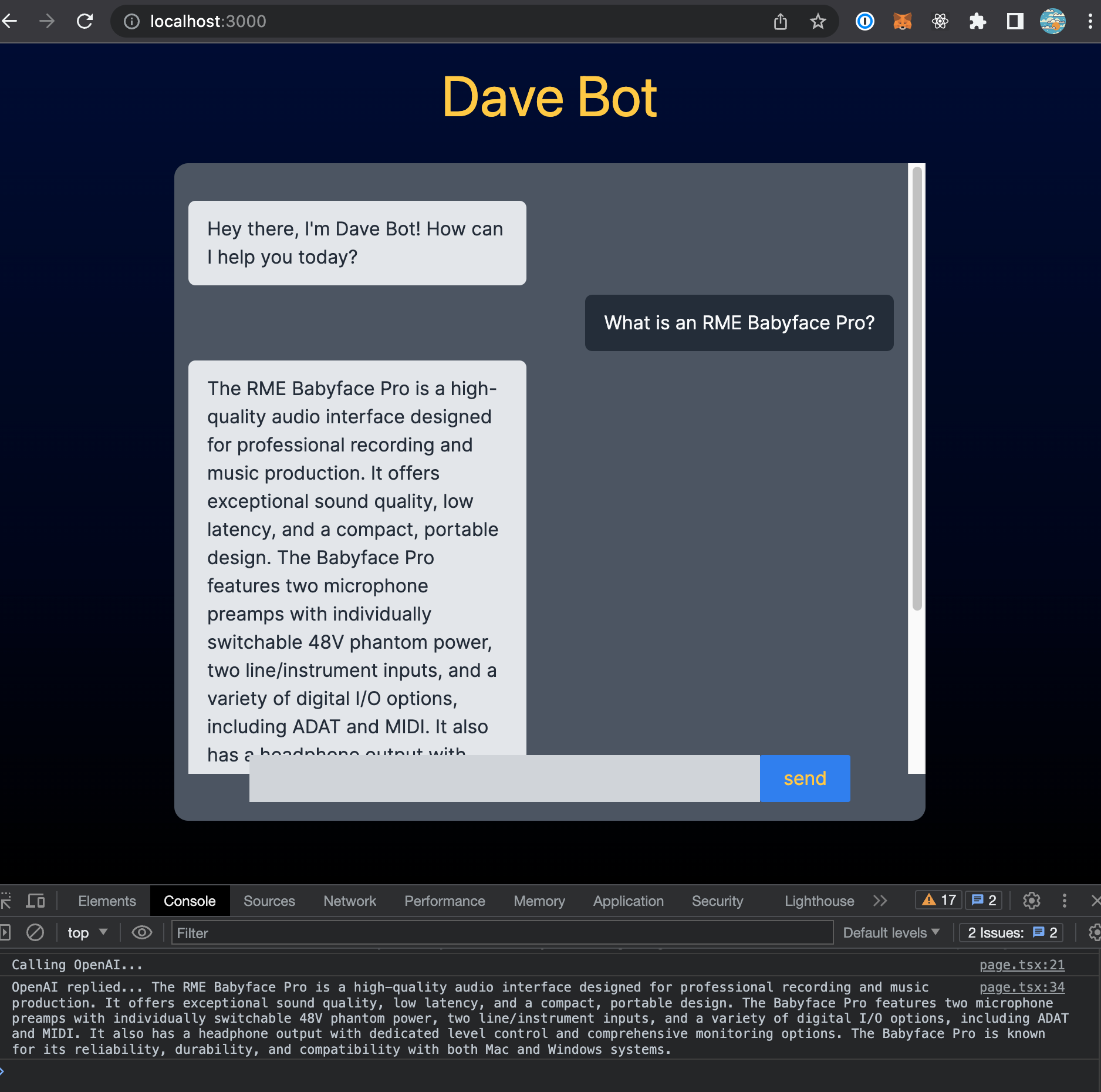The height and width of the screenshot is (1092, 1101).
Task: Open the page.tsx:21 source link
Action: point(1021,965)
